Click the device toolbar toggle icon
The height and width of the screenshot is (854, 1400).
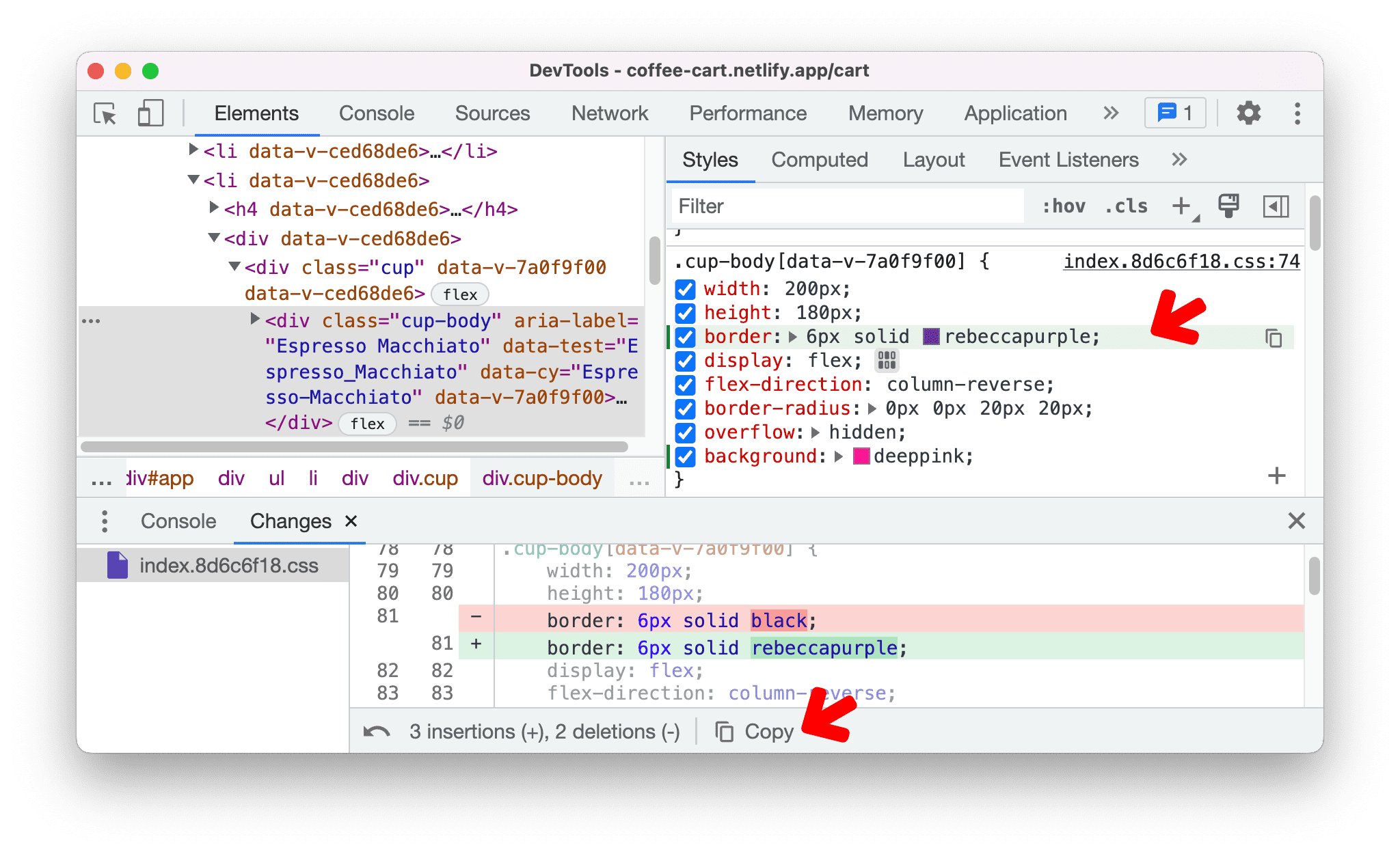click(150, 113)
